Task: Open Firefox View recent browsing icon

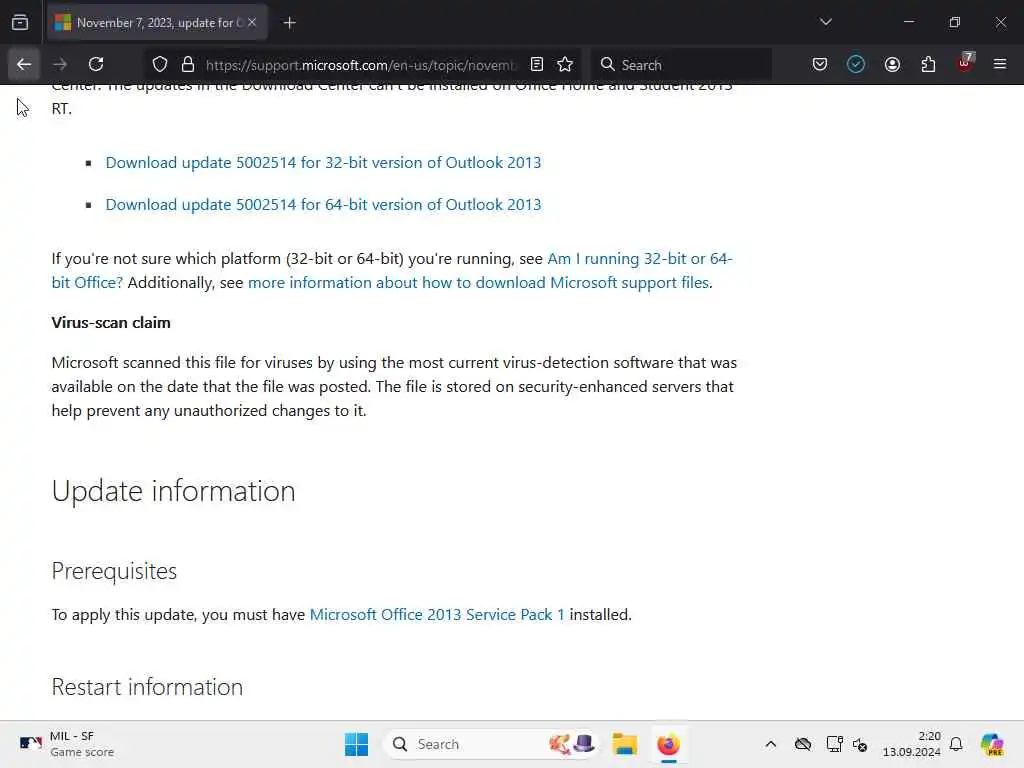Action: [x=20, y=23]
